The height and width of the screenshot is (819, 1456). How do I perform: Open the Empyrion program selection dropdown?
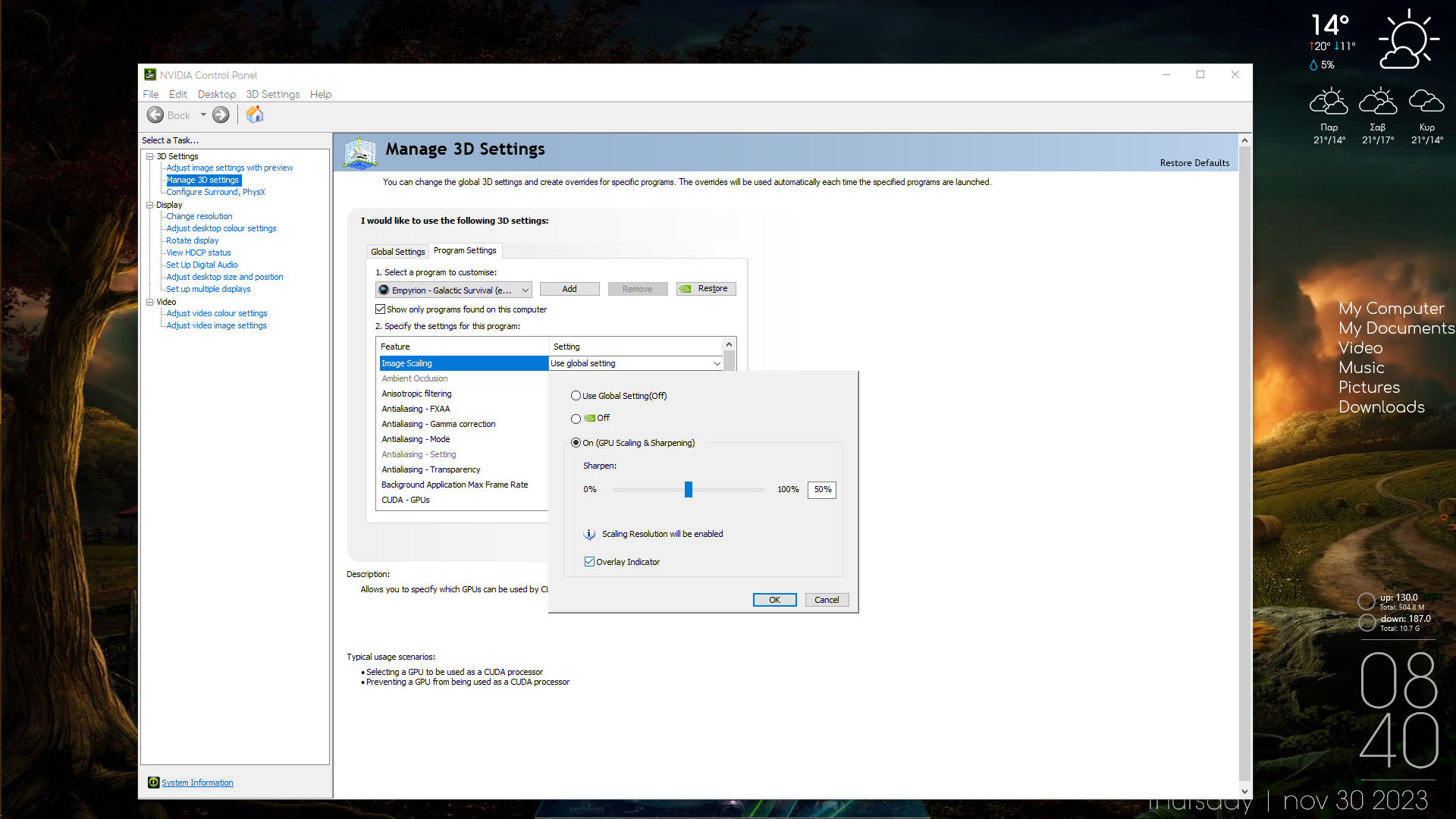click(453, 290)
